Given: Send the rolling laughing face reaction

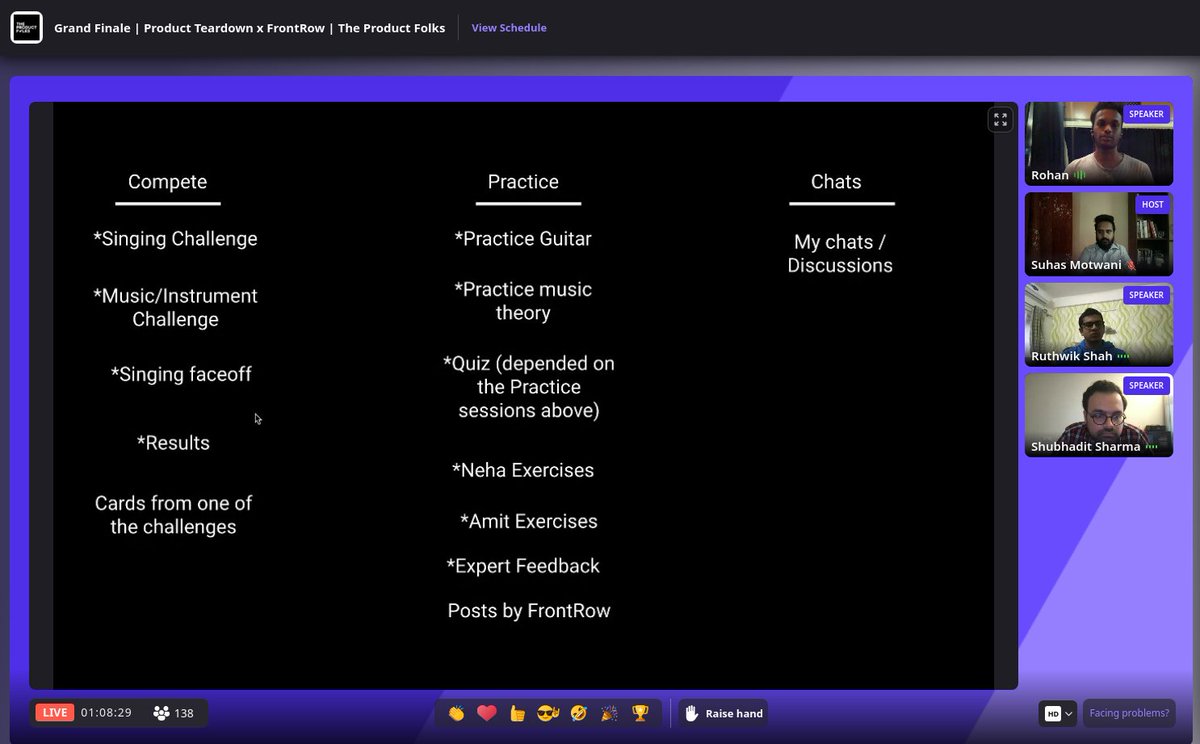Looking at the screenshot, I should pyautogui.click(x=578, y=713).
